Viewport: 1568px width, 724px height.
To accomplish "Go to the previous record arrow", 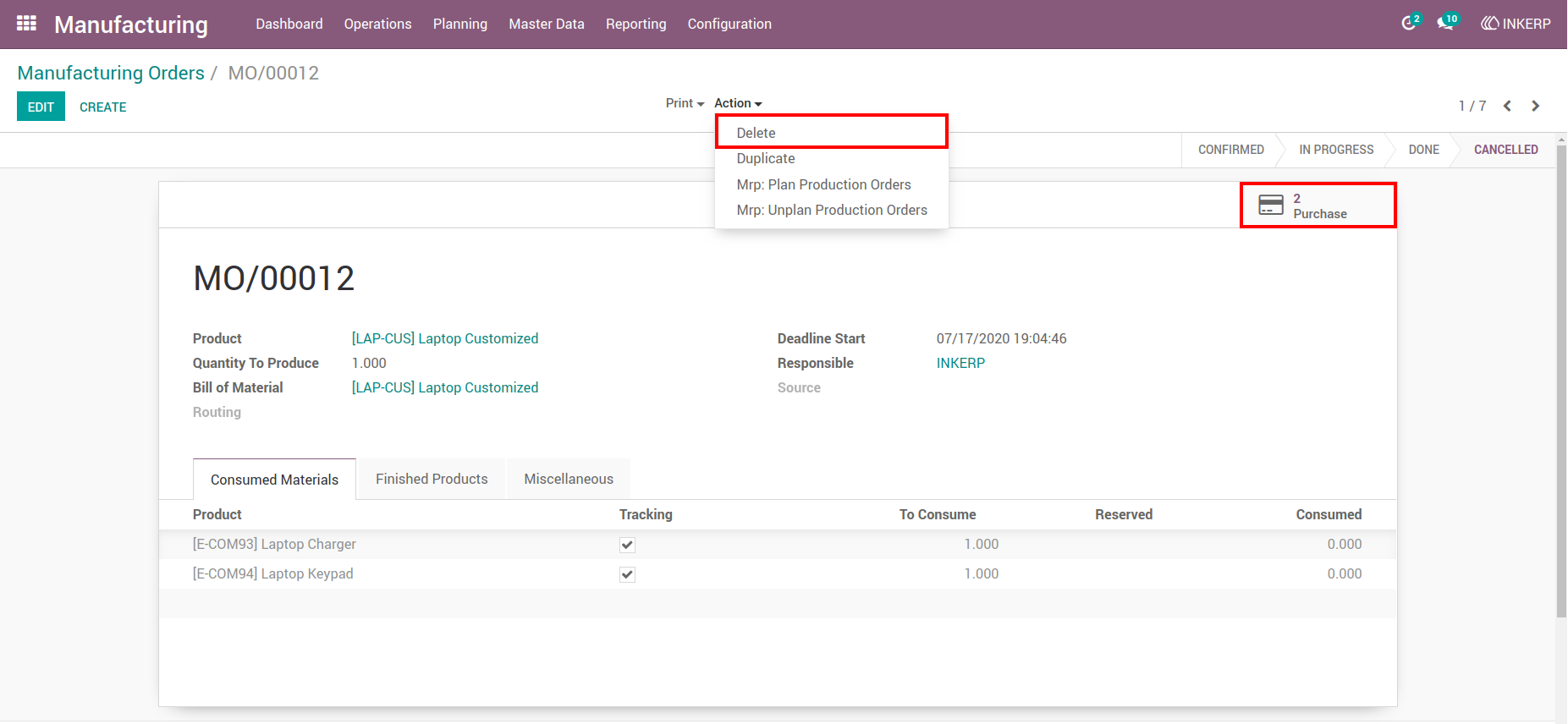I will click(x=1507, y=106).
